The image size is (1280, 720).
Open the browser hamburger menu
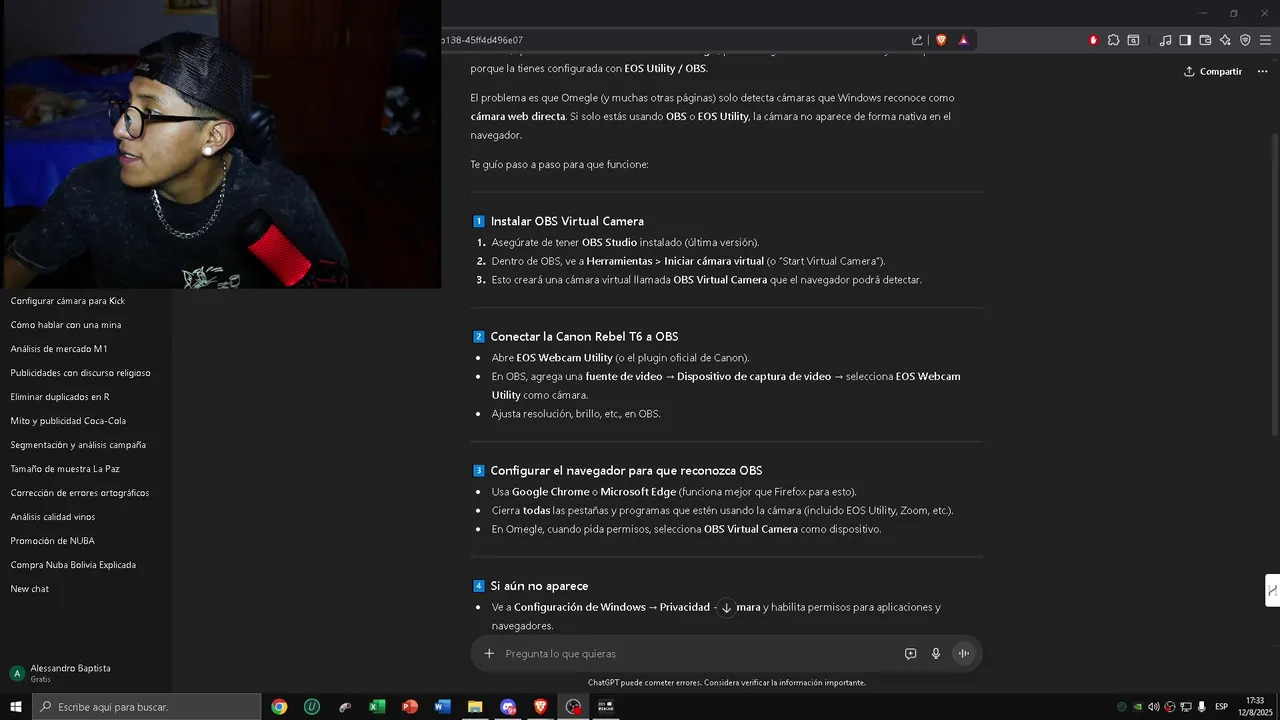[1266, 40]
